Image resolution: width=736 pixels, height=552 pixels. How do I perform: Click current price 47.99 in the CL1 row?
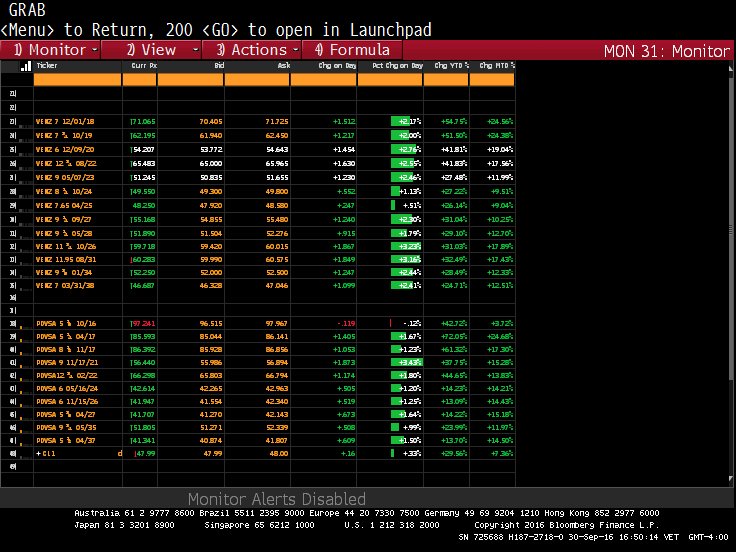[x=145, y=453]
